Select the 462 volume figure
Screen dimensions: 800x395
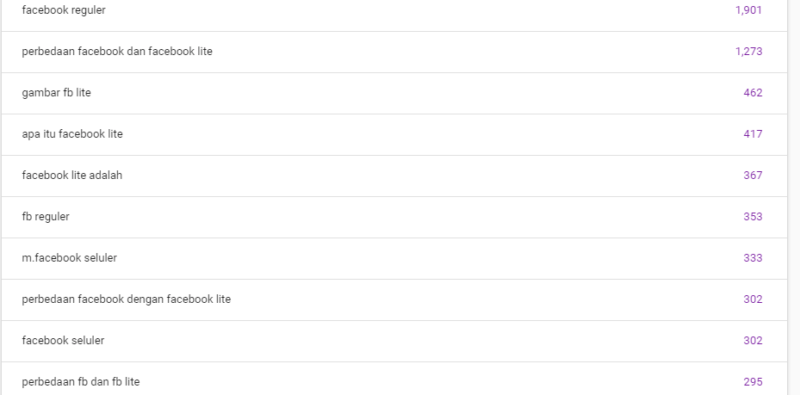click(753, 93)
